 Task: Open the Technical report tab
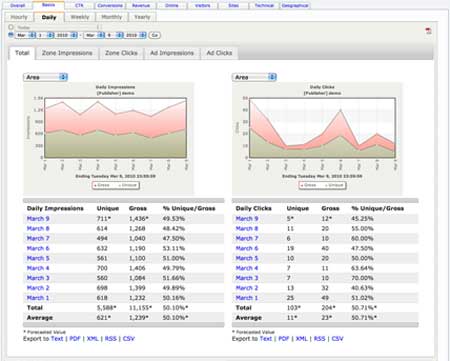pos(264,6)
